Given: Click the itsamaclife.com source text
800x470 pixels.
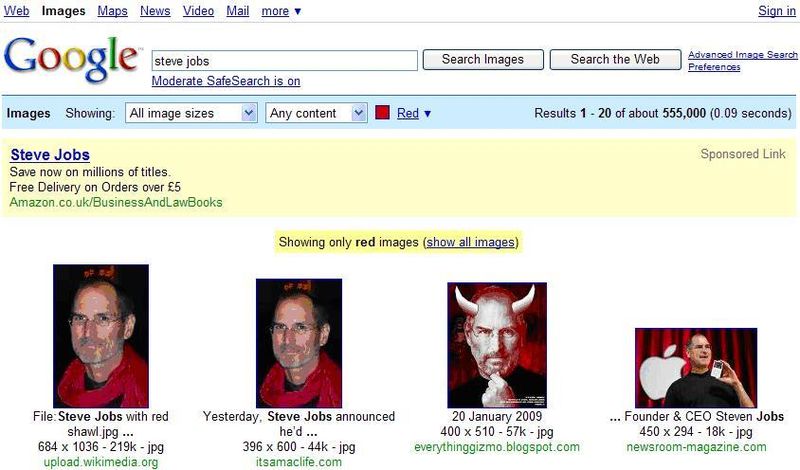Looking at the screenshot, I should [x=299, y=462].
